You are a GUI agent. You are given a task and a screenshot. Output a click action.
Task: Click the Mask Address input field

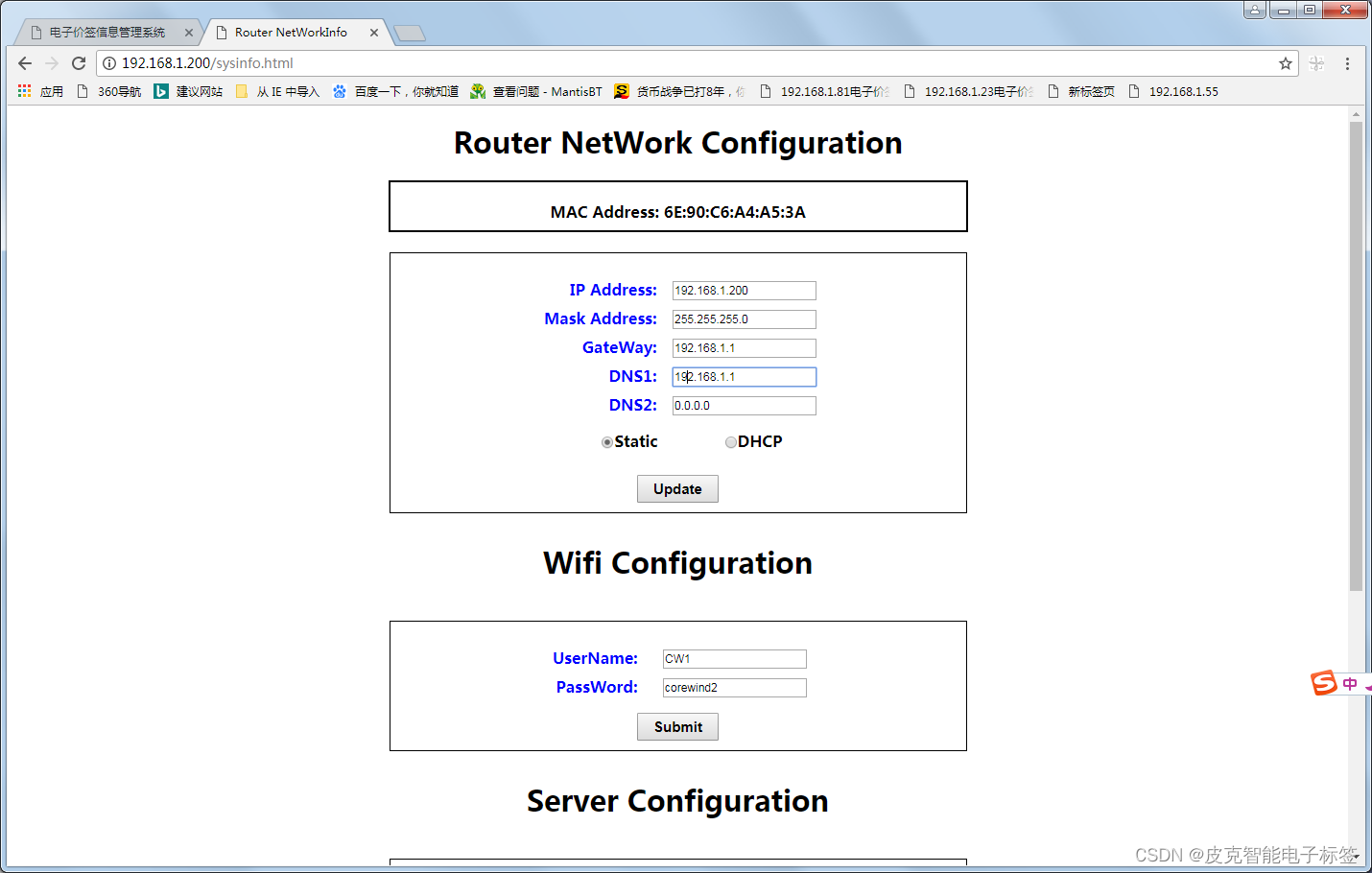click(x=745, y=319)
